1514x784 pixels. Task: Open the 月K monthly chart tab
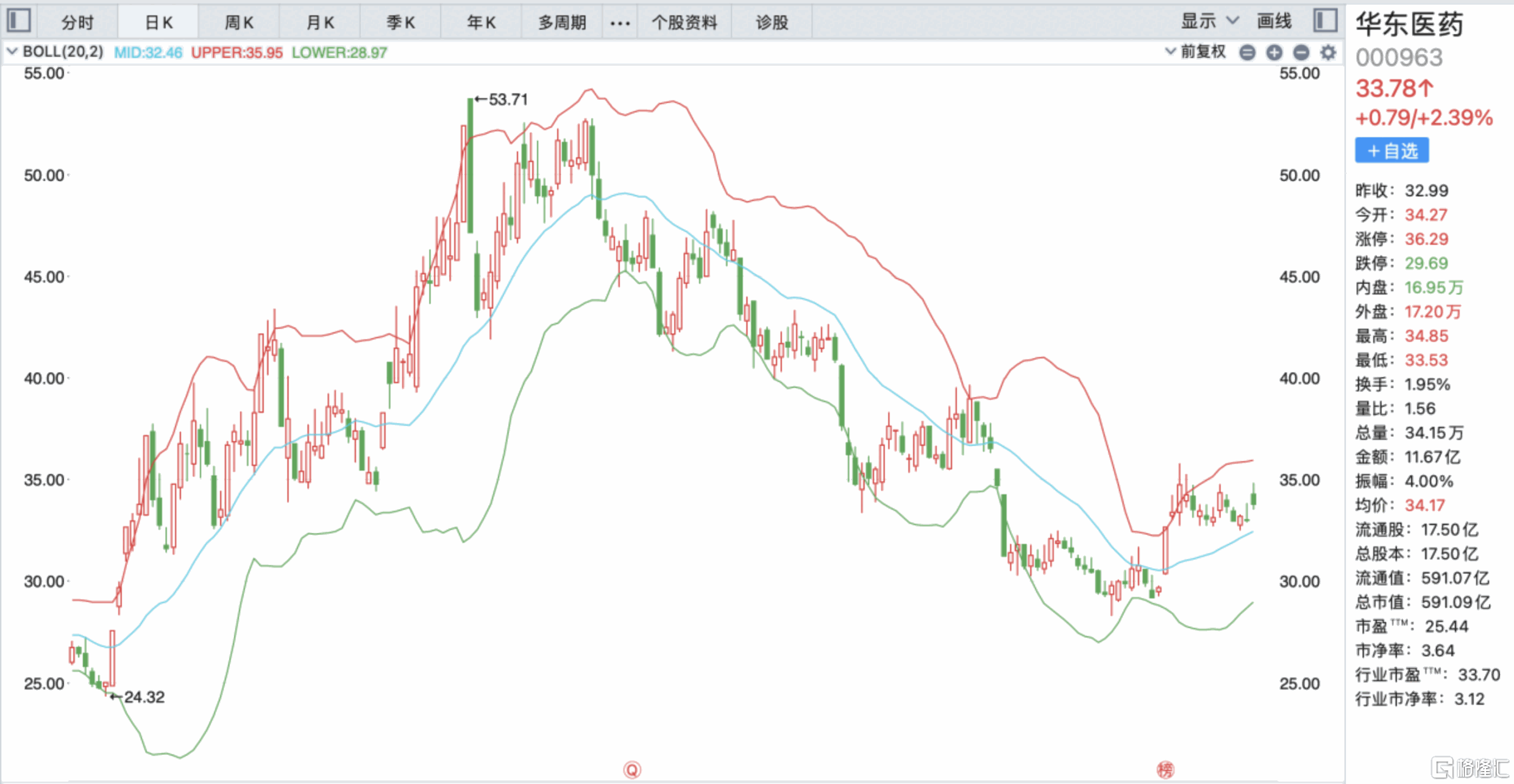[320, 23]
